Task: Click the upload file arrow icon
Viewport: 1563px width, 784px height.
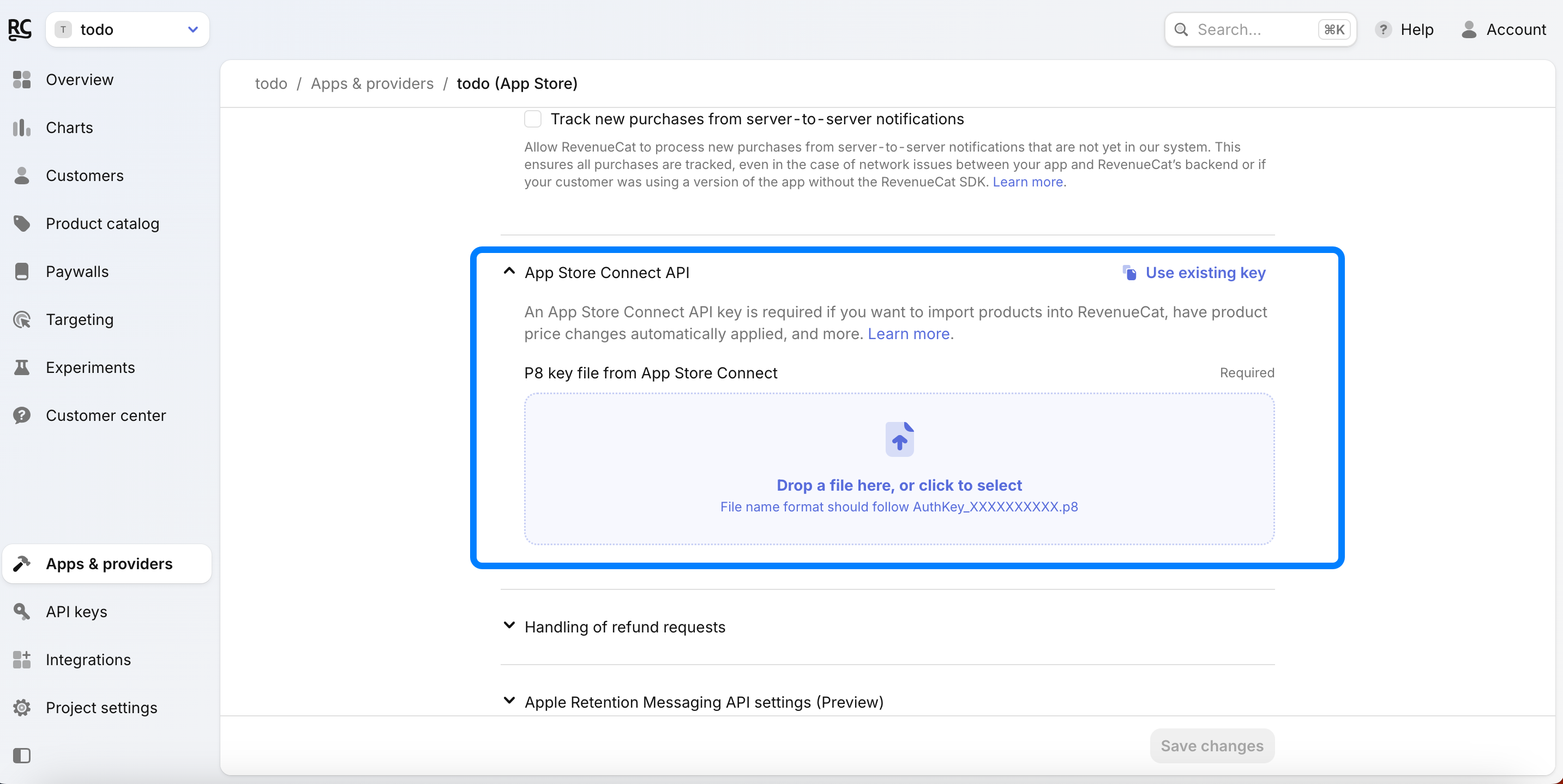Action: pos(899,439)
